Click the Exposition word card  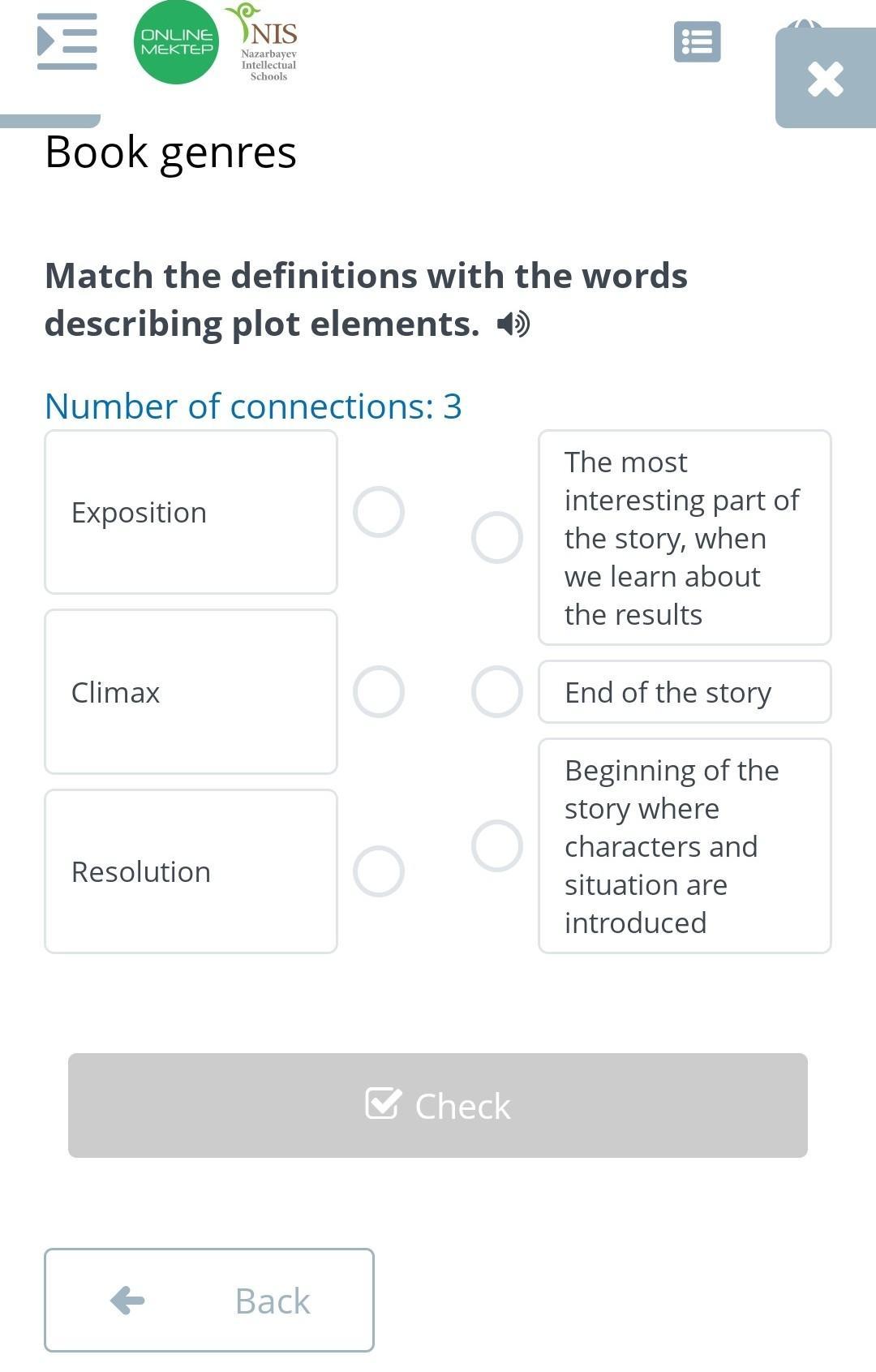pyautogui.click(x=191, y=512)
